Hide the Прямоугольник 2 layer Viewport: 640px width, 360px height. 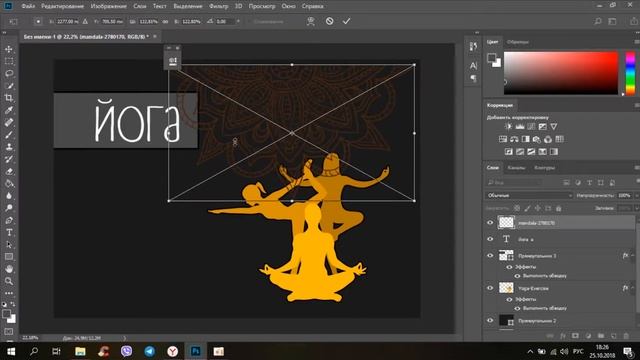point(490,320)
